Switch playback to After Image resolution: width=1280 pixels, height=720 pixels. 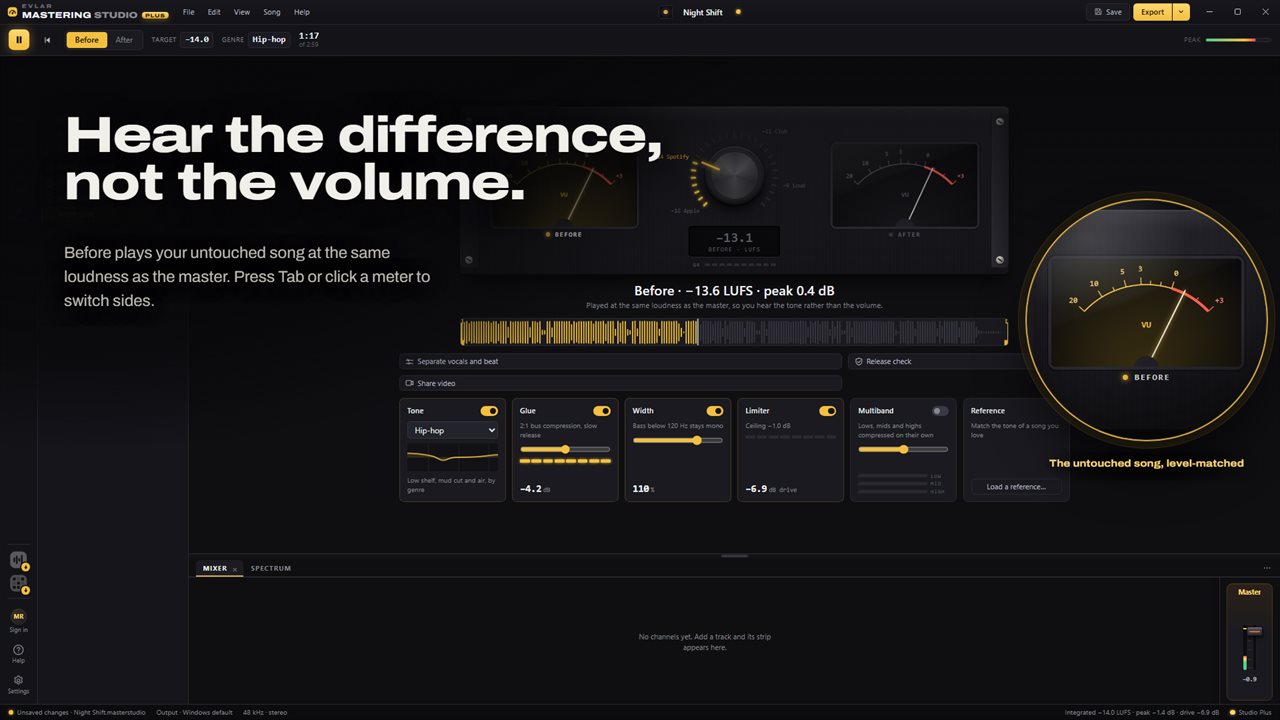point(124,40)
